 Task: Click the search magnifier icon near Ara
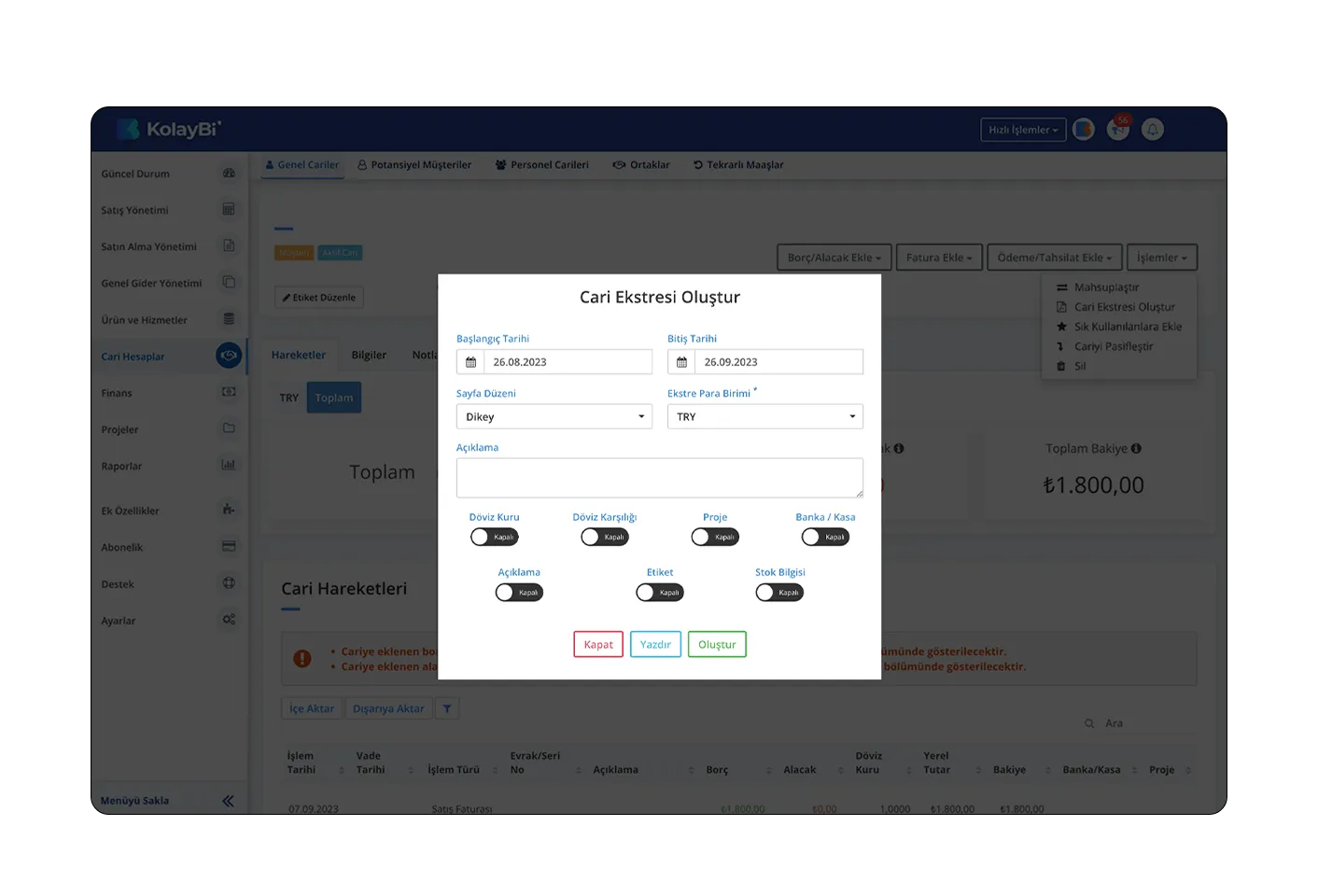1089,723
